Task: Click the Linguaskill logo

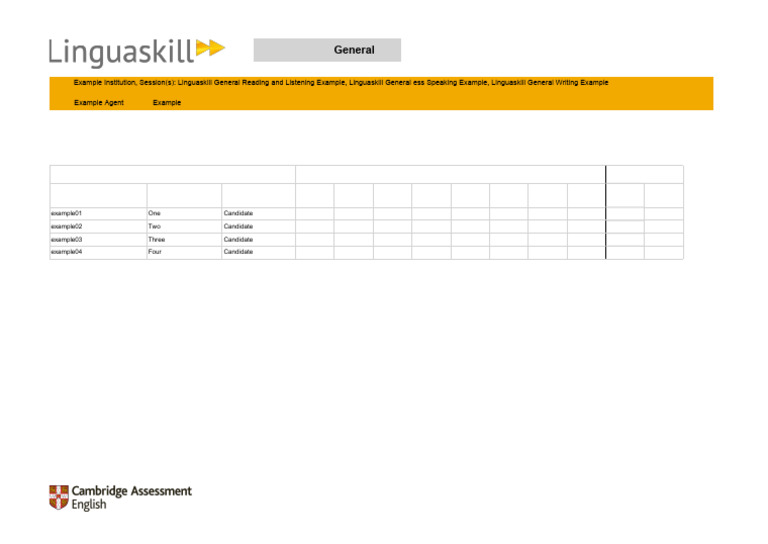Action: click(x=137, y=52)
